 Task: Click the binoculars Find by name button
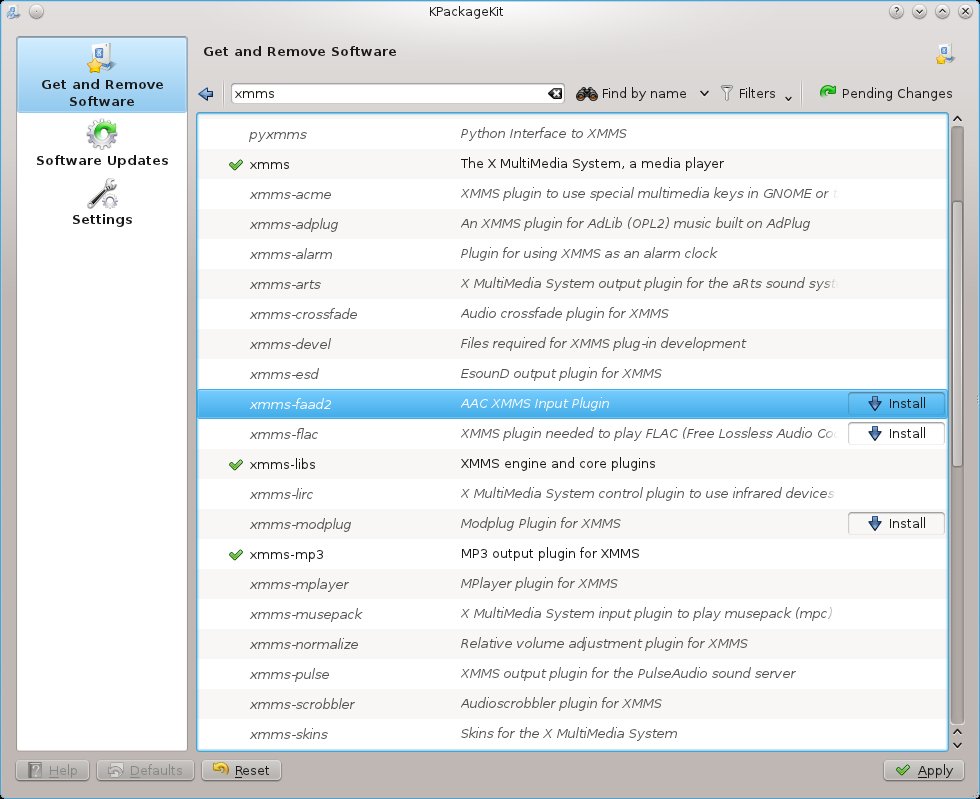631,94
